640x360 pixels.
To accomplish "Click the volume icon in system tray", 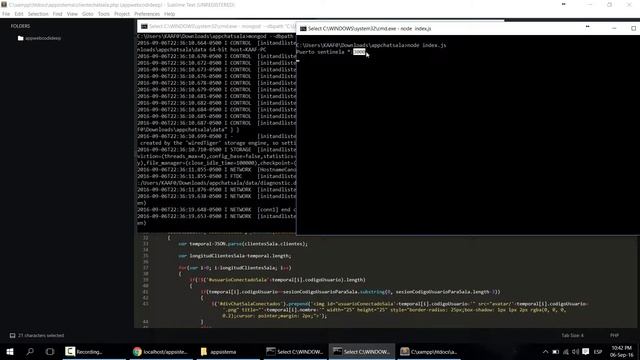I will 576,352.
